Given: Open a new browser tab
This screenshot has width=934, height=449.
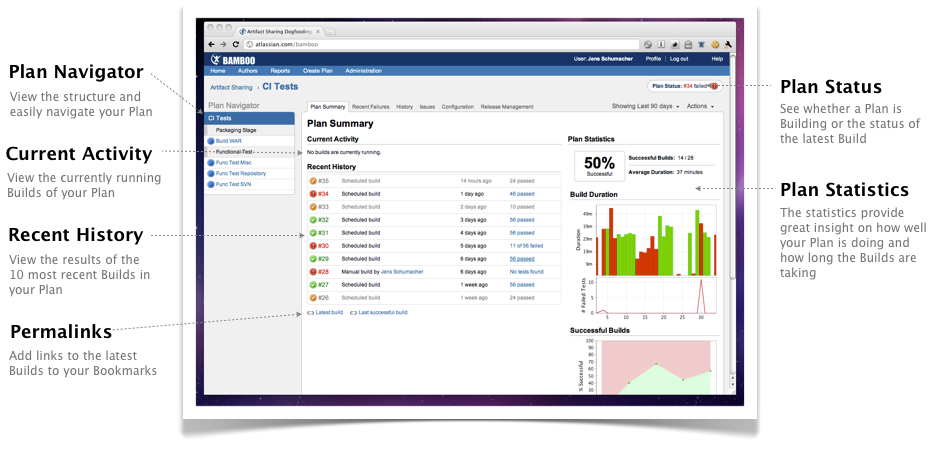Looking at the screenshot, I should (330, 31).
